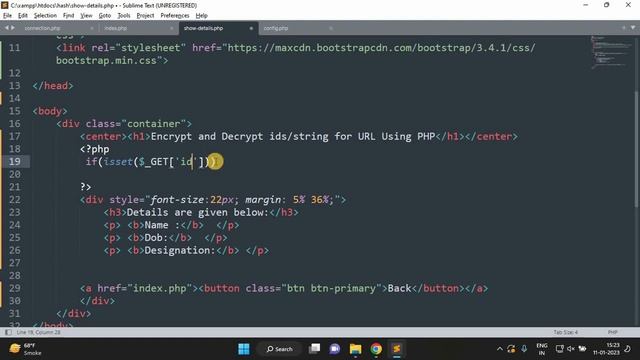This screenshot has width=640, height=360.
Task: Open File Explorer from the taskbar
Action: click(x=356, y=349)
